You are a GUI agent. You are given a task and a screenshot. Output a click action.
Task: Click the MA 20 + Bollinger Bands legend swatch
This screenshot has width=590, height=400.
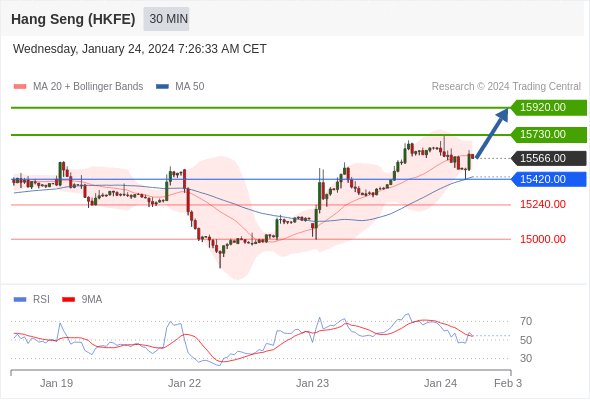pyautogui.click(x=20, y=87)
